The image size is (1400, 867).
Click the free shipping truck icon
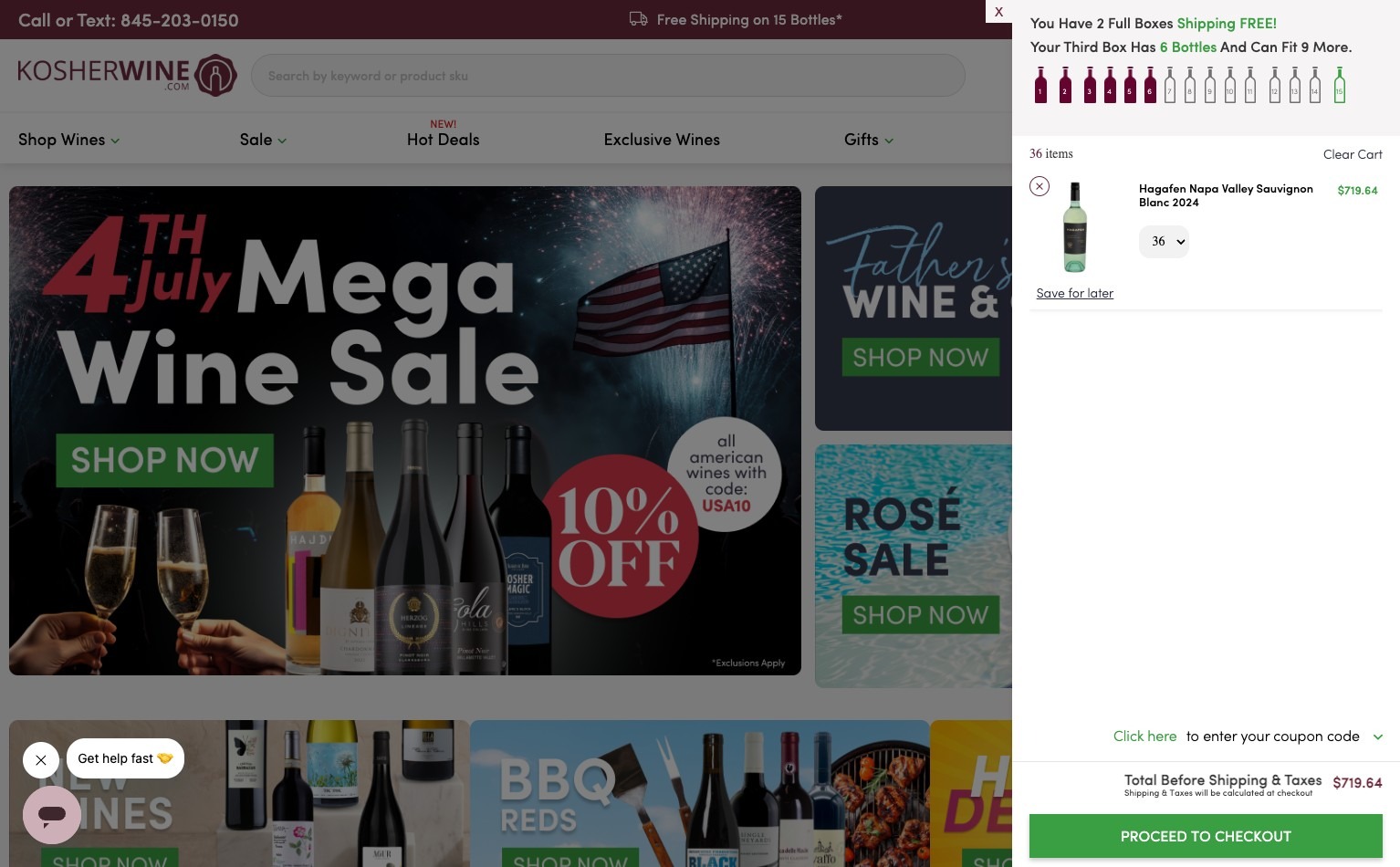(639, 19)
